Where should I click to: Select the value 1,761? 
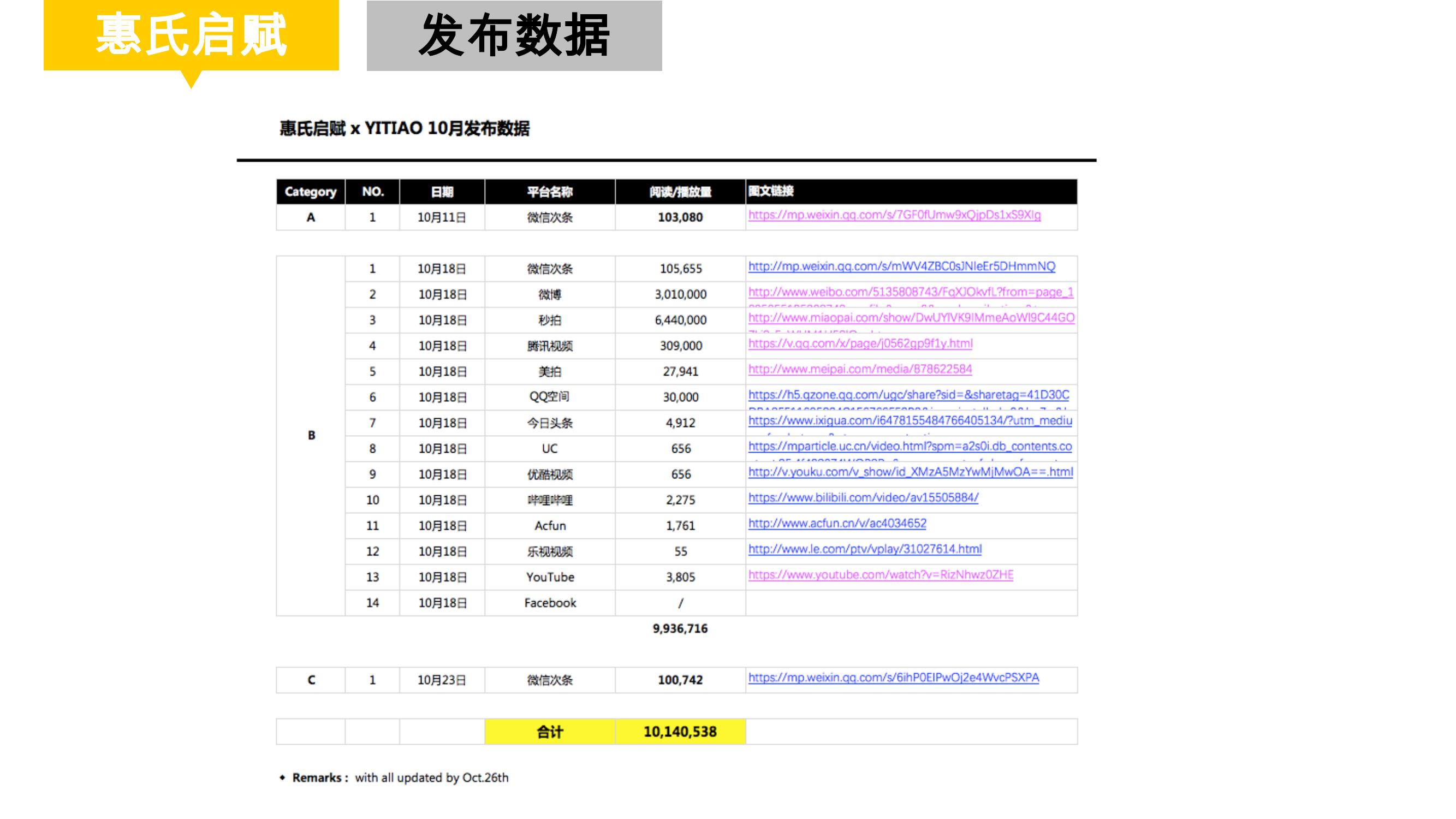681,526
